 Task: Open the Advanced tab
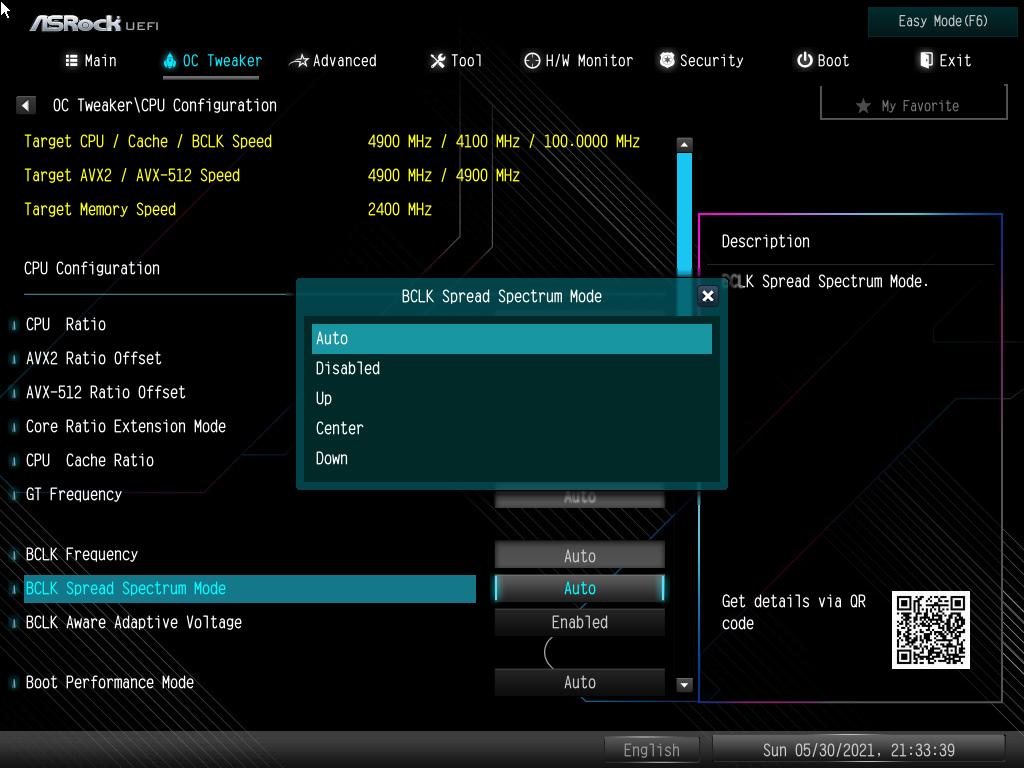pyautogui.click(x=333, y=61)
